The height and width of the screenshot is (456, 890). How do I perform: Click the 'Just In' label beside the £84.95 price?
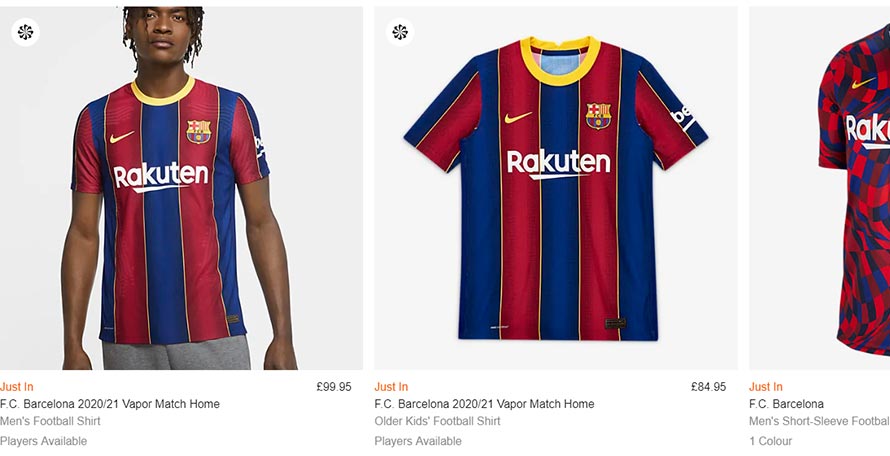391,387
